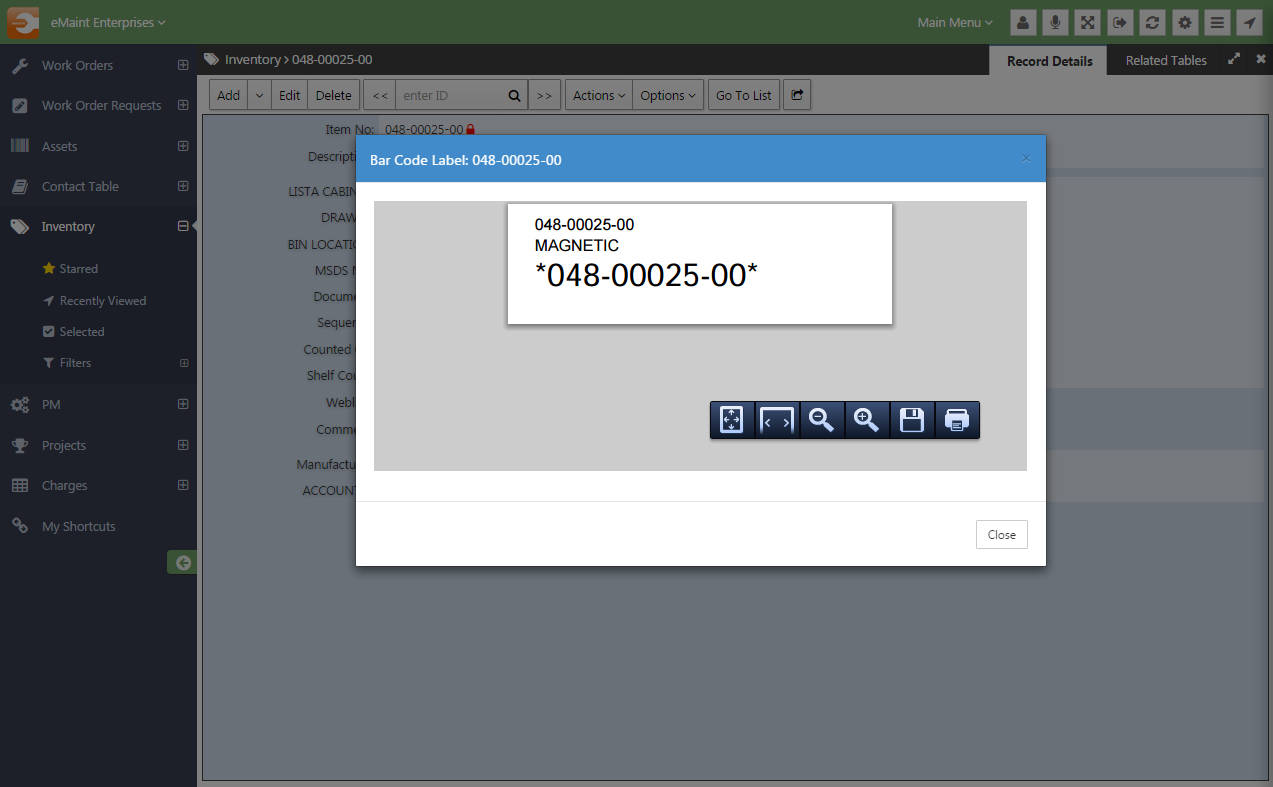This screenshot has height=787, width=1273.
Task: Open the Main Menu dropdown
Action: click(955, 22)
